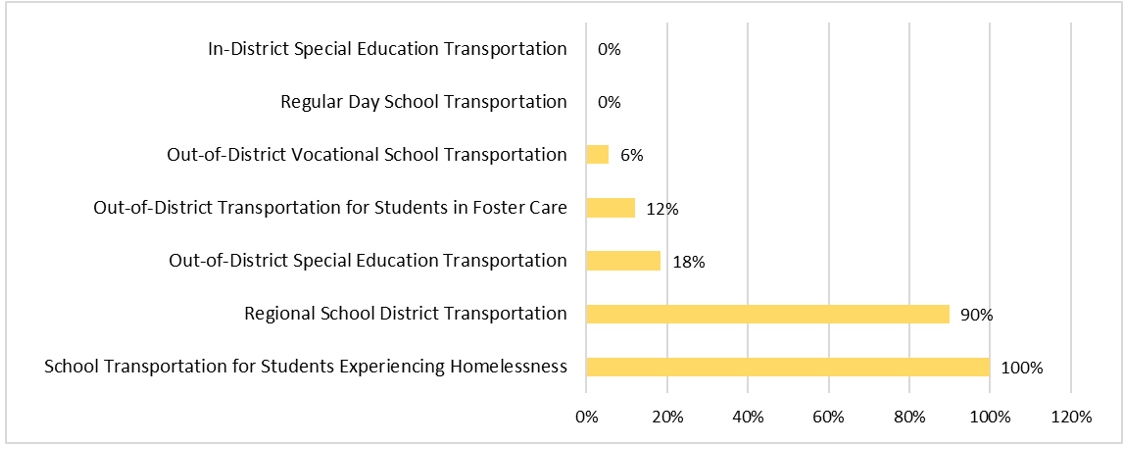Screen dimensions: 1131x455
Task: Click the 40% axis tick label
Action: click(748, 416)
